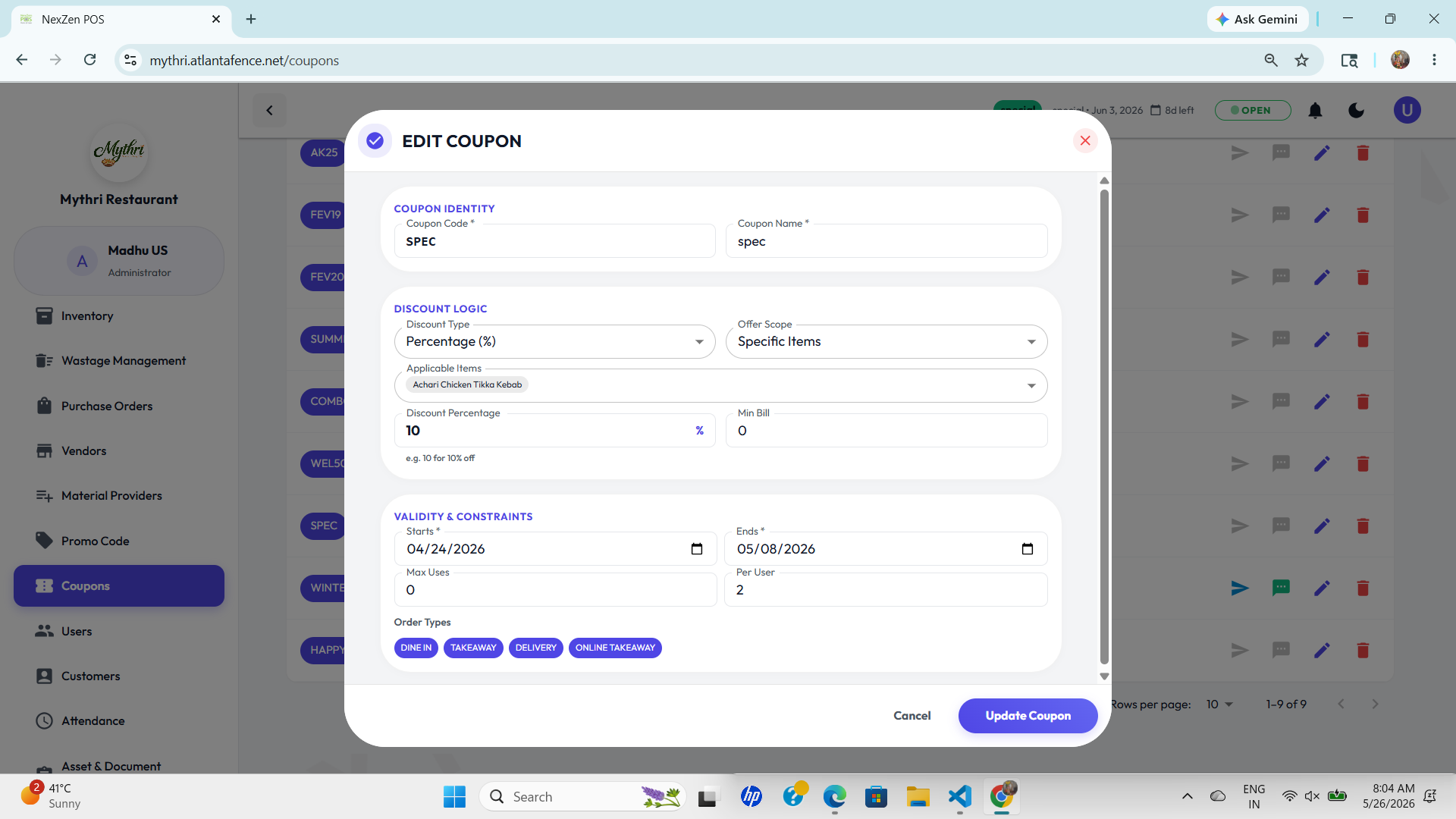This screenshot has width=1456, height=819.
Task: Click the Min Bill input field
Action: coord(886,430)
